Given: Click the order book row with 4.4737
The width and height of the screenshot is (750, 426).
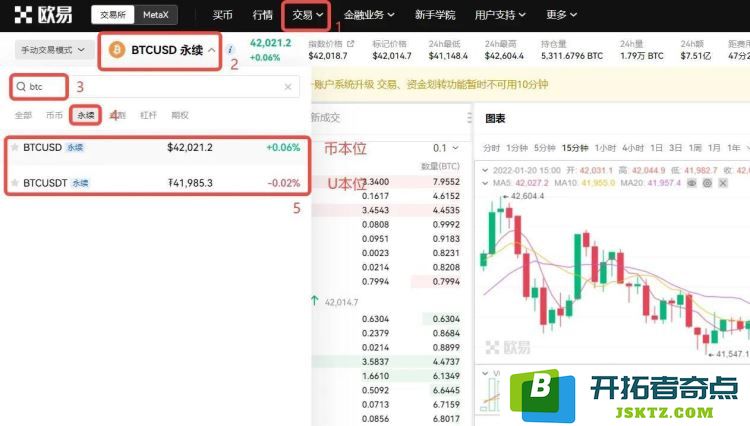Looking at the screenshot, I should 386,361.
